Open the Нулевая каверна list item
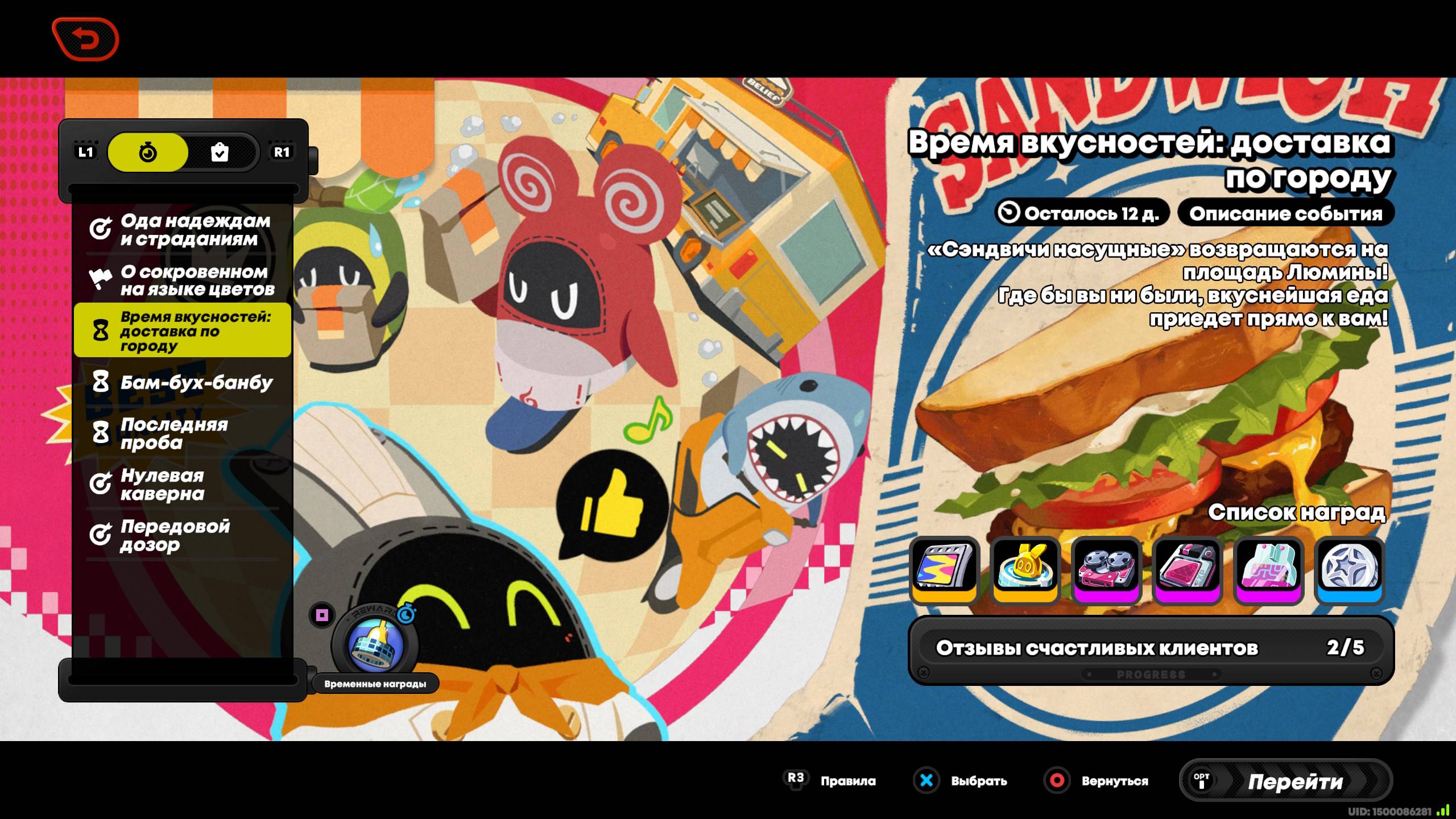This screenshot has height=819, width=1456. tap(182, 485)
